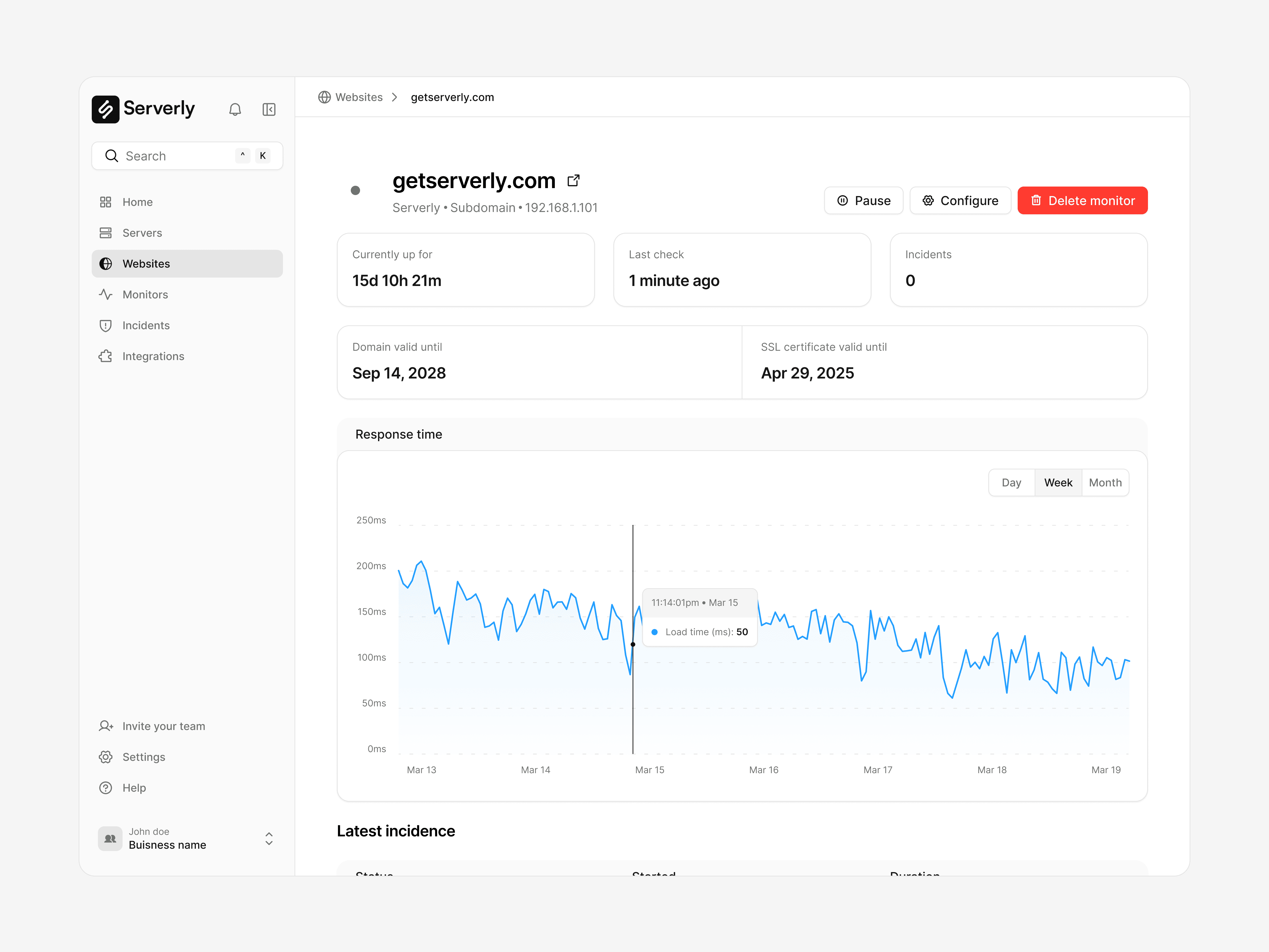Expand the Buisness name account switcher
The height and width of the screenshot is (952, 1269).
(x=269, y=838)
